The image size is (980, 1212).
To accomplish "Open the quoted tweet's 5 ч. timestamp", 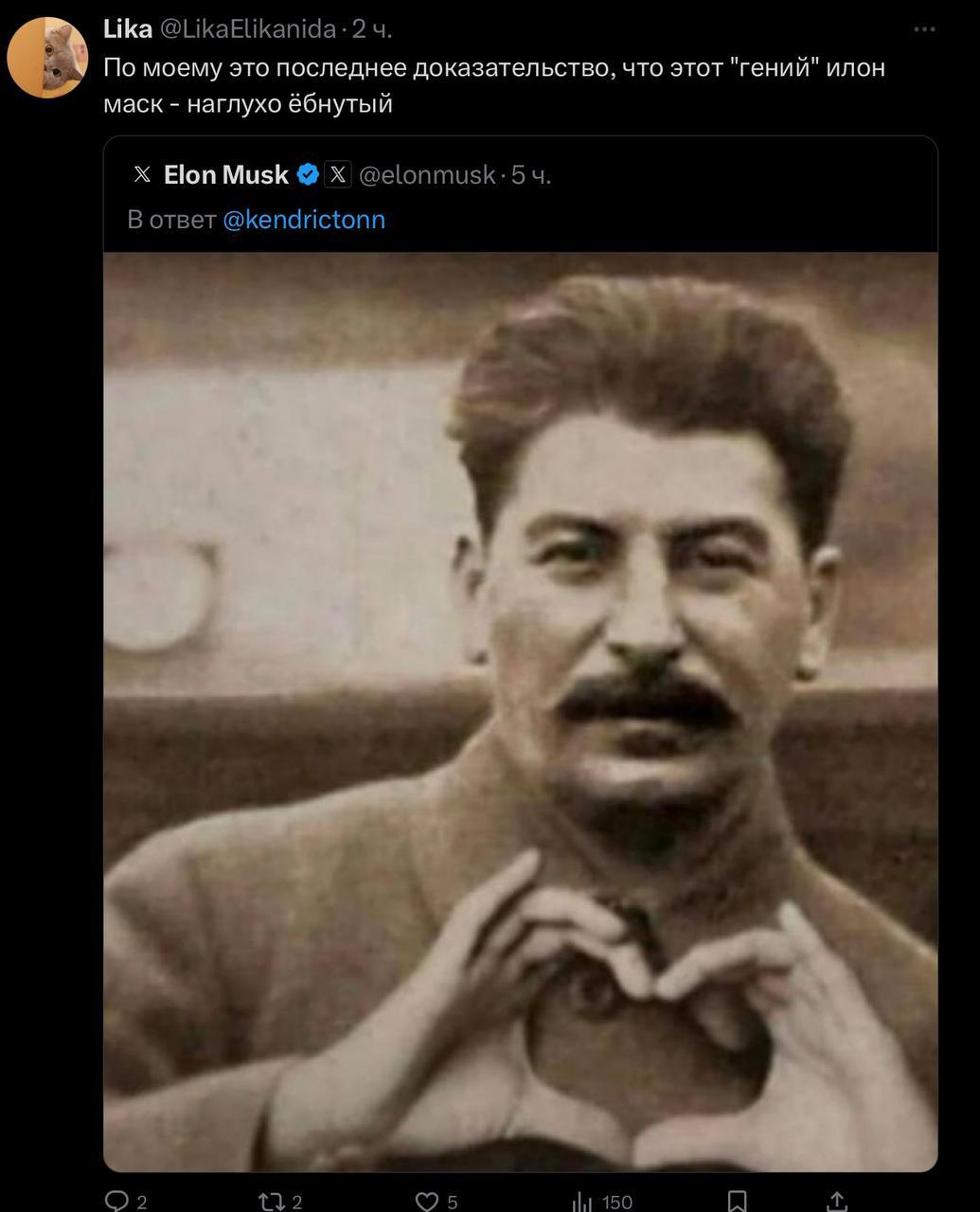I will [531, 174].
